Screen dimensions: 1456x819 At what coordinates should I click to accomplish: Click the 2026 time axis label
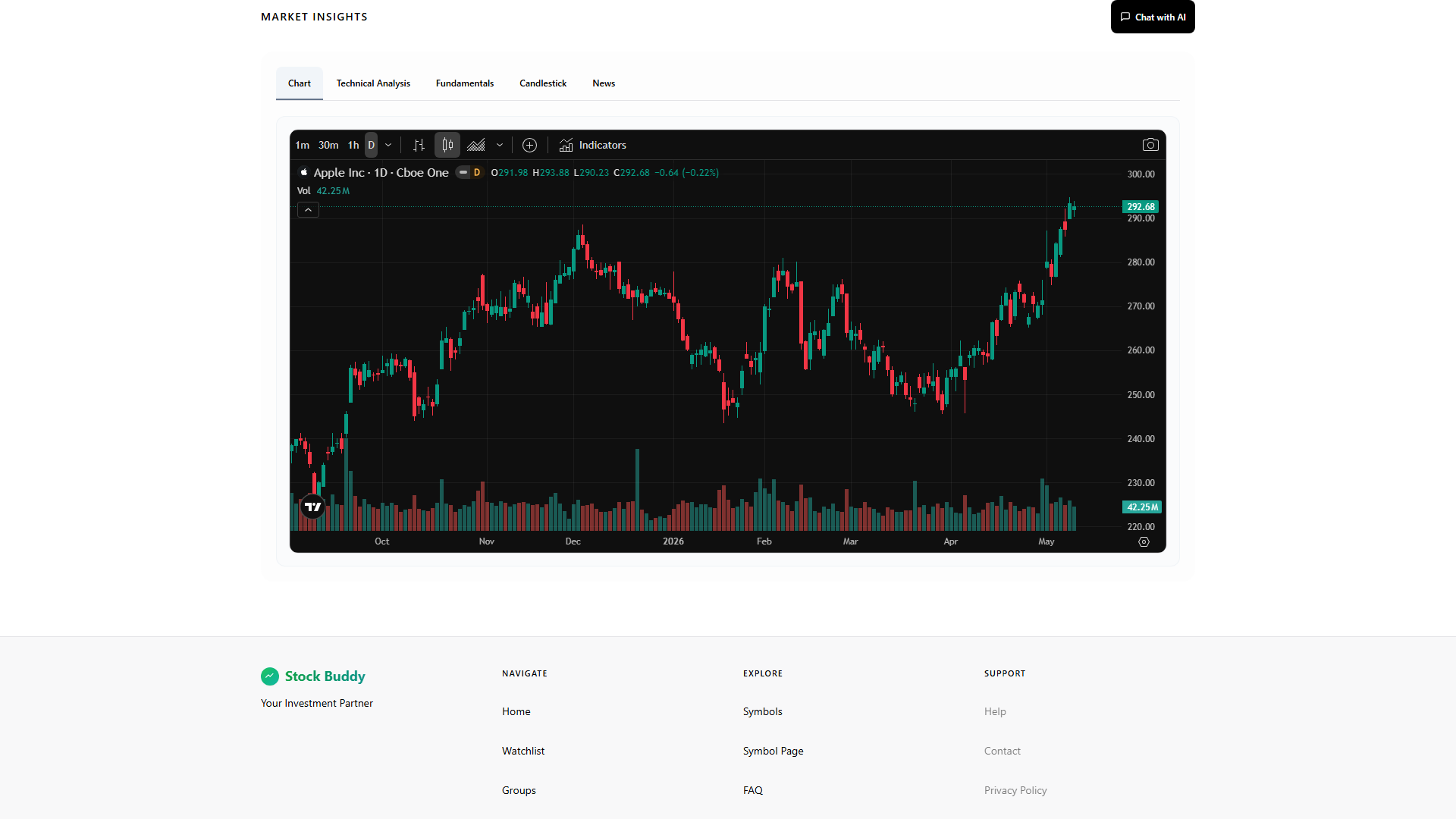pyautogui.click(x=673, y=541)
